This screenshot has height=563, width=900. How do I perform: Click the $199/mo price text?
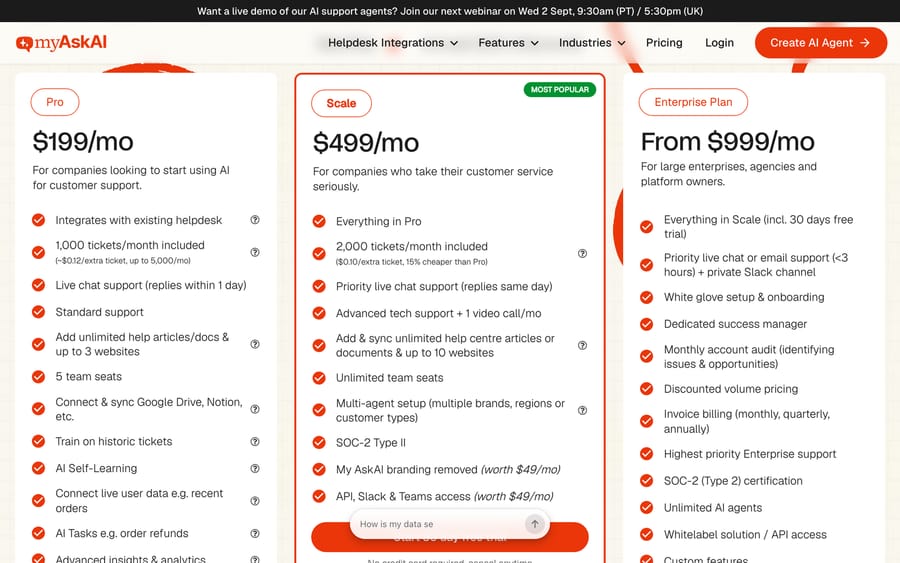pyautogui.click(x=83, y=142)
